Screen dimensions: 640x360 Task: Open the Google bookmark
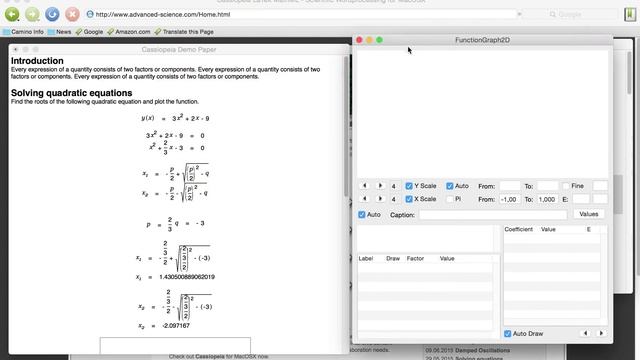(x=89, y=32)
